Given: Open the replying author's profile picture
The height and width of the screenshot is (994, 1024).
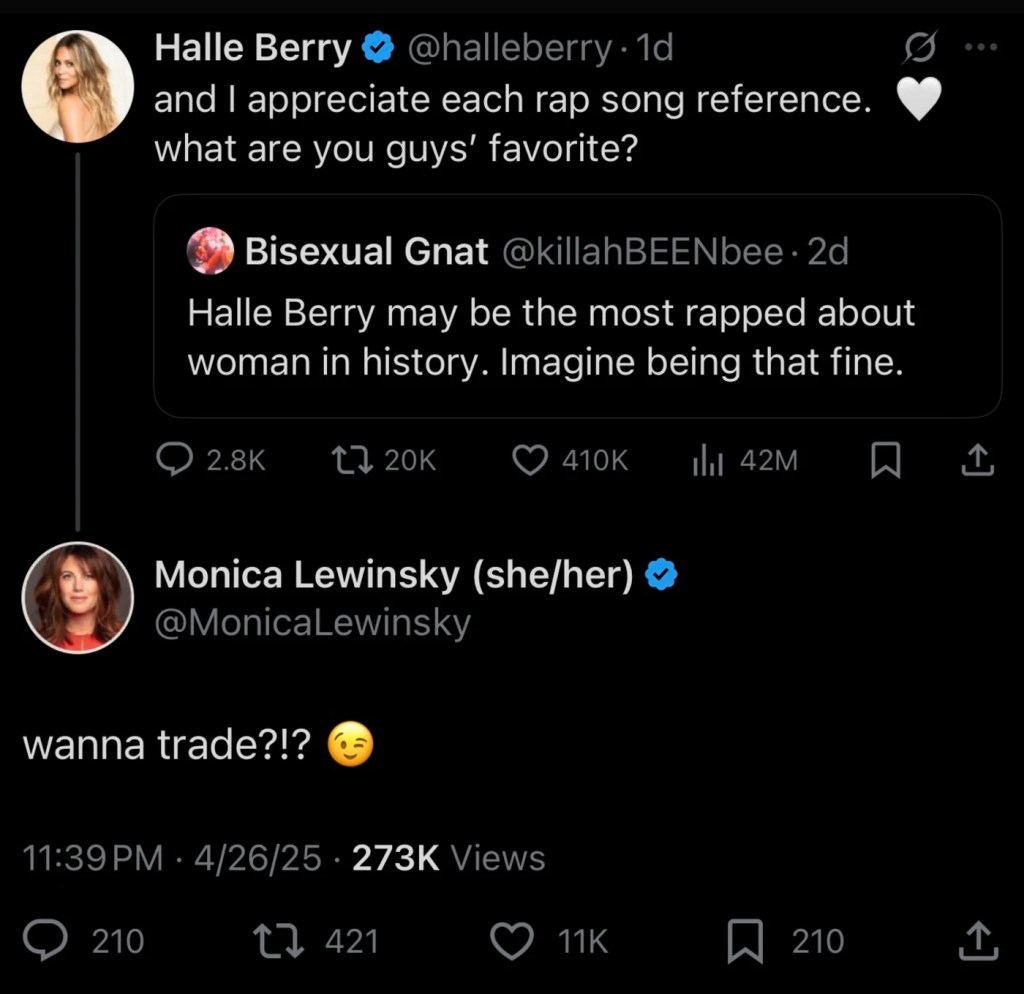Looking at the screenshot, I should click(77, 597).
